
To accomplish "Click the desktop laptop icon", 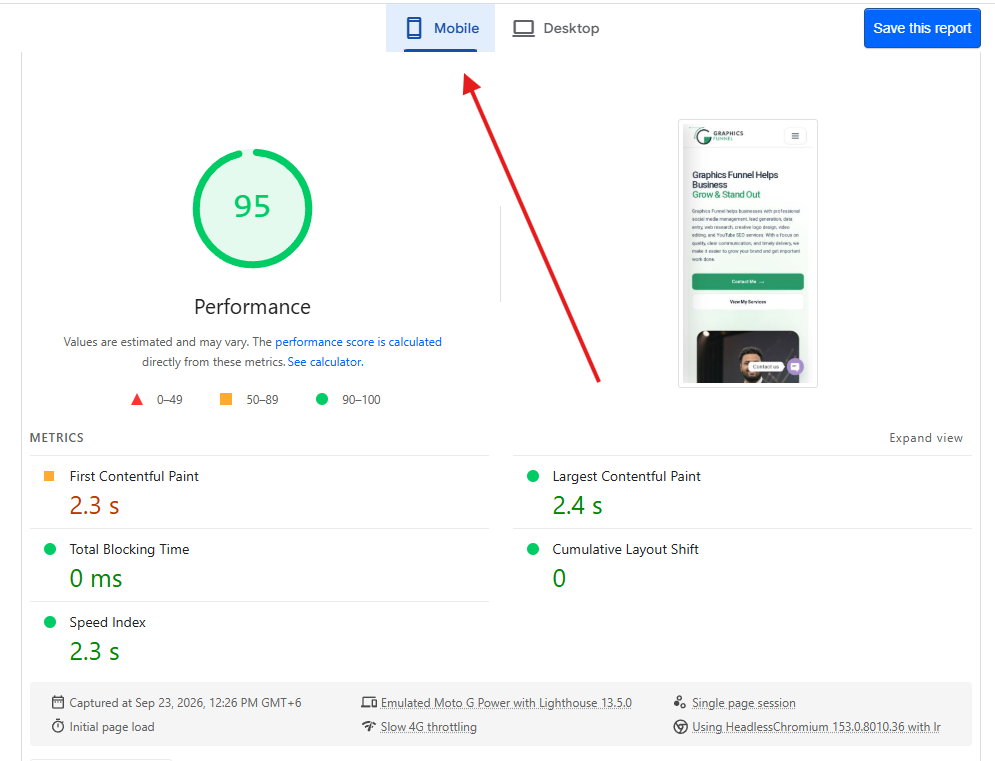I will [524, 28].
